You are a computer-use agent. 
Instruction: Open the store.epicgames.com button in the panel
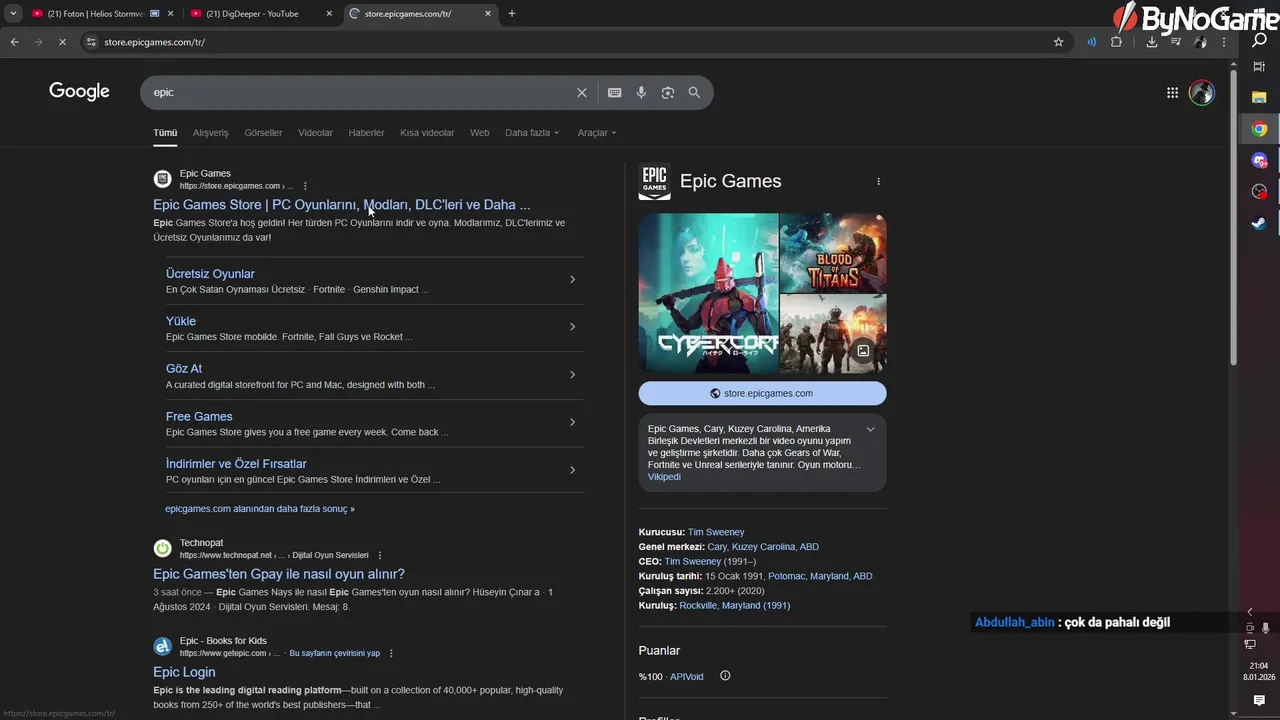pos(762,393)
